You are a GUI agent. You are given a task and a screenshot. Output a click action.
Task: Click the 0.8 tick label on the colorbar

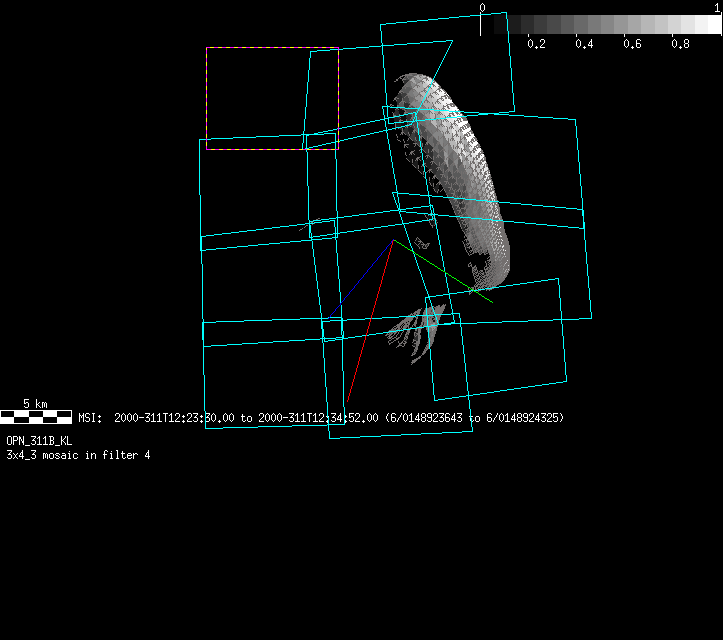tap(680, 44)
